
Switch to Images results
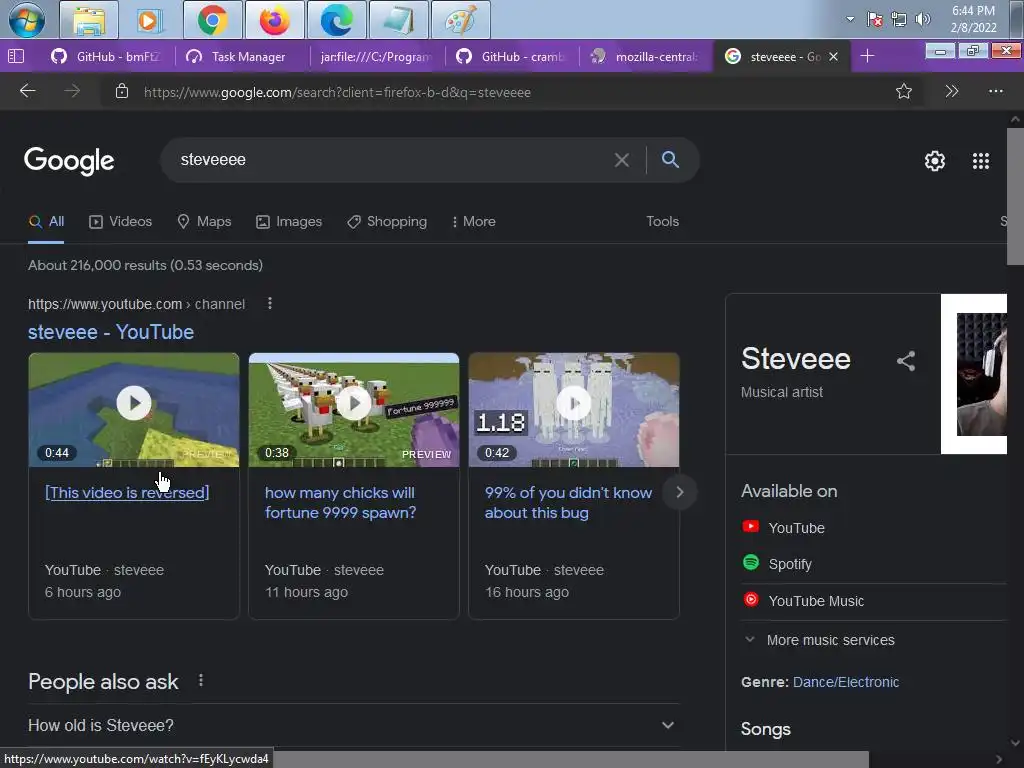click(x=289, y=222)
